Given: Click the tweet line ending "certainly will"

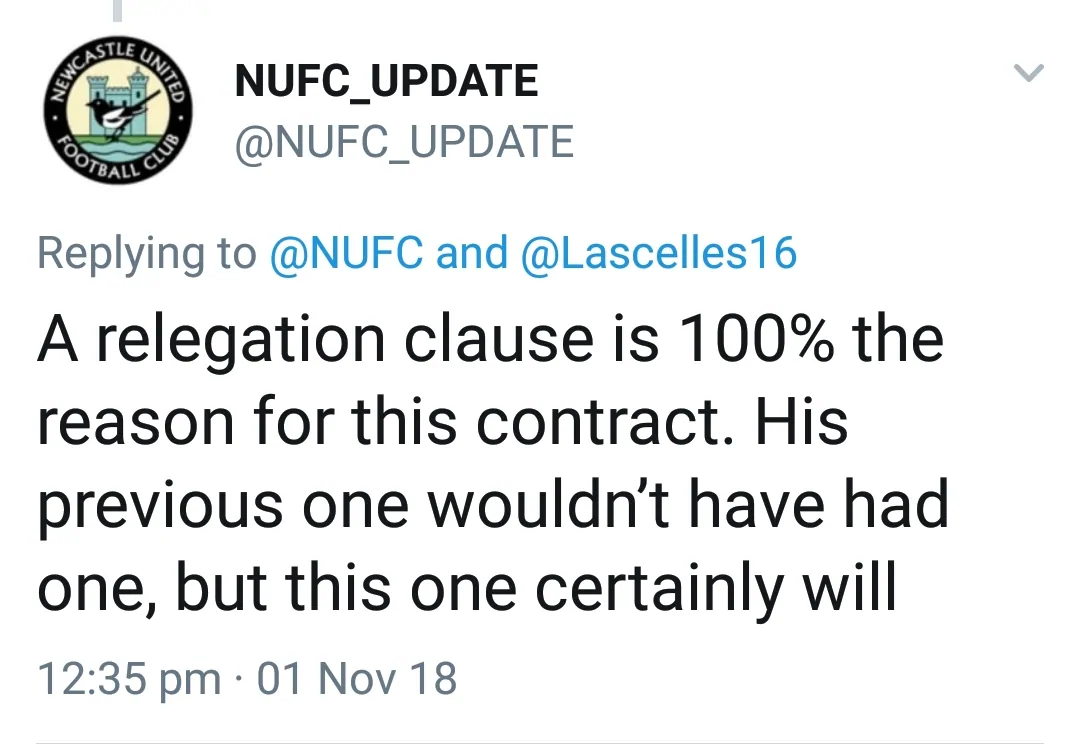Looking at the screenshot, I should pyautogui.click(x=466, y=588).
